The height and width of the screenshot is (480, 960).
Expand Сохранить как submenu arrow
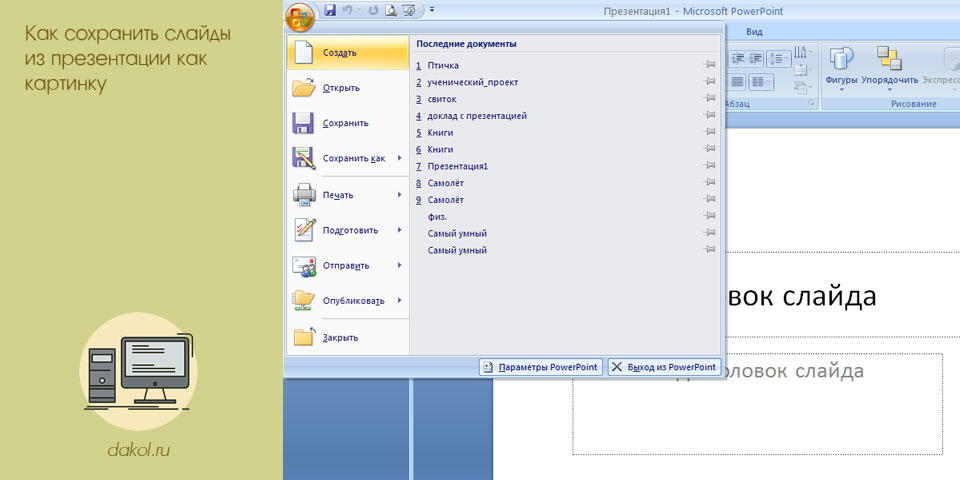point(399,158)
